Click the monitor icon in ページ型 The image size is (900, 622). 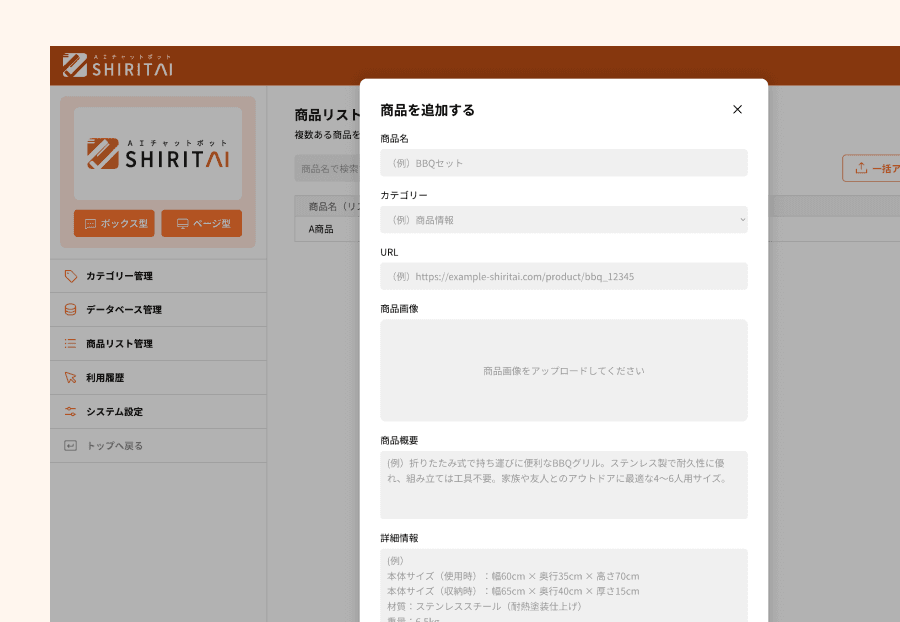pyautogui.click(x=183, y=224)
